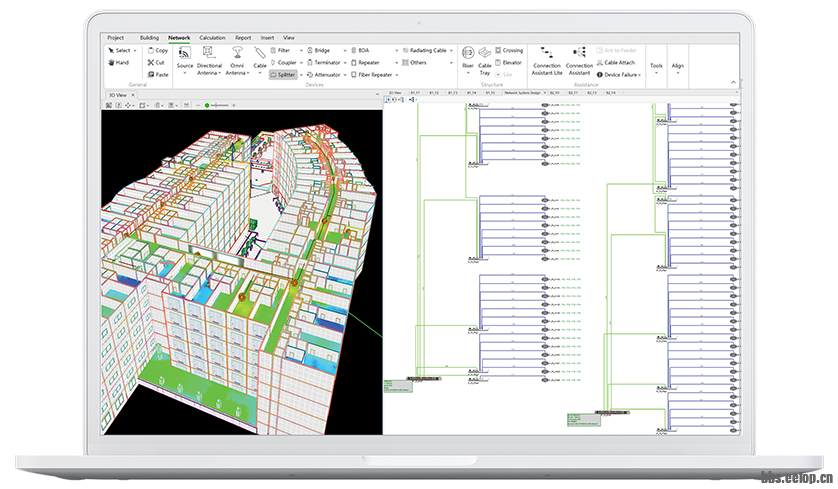This screenshot has height=489, width=838.
Task: Click the first 3D View toolbar icon
Action: [x=108, y=105]
